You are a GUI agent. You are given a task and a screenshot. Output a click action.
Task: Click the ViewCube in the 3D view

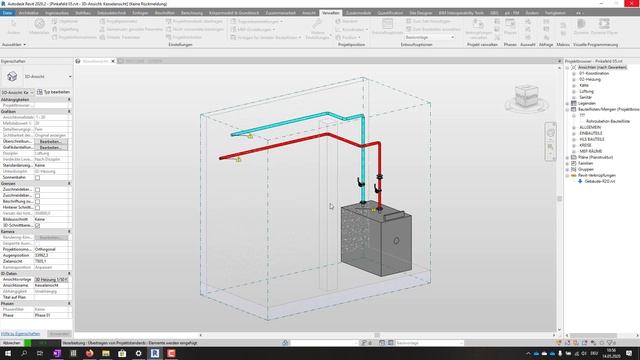point(526,96)
